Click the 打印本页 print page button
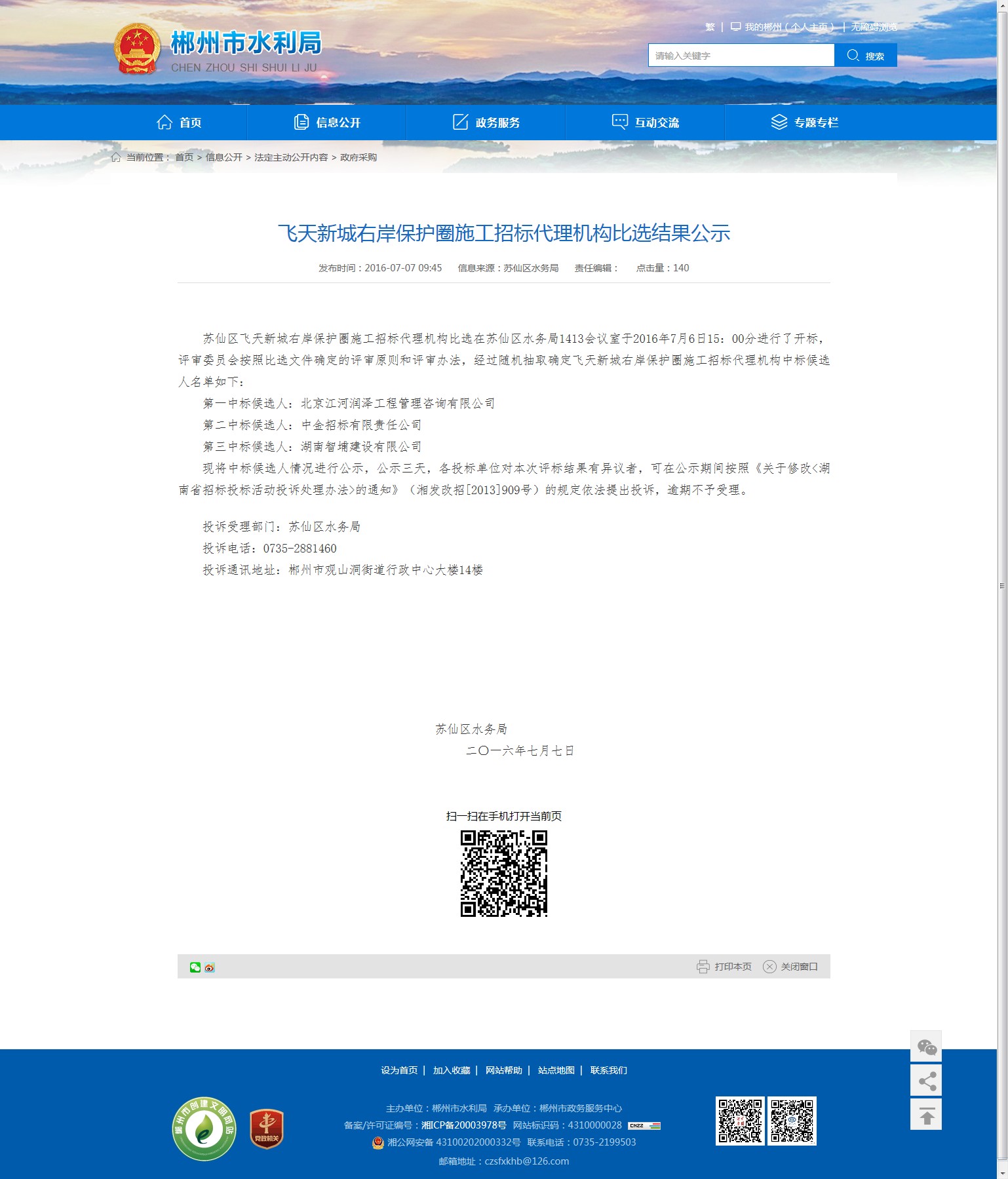 (x=724, y=967)
